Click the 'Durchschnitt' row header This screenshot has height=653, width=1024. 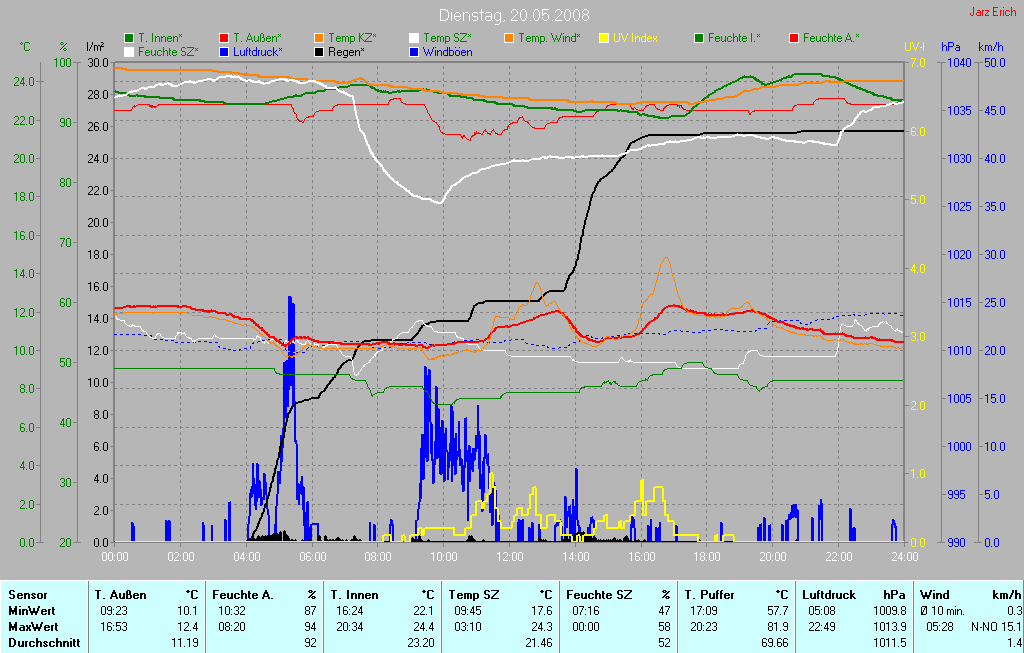(x=44, y=643)
